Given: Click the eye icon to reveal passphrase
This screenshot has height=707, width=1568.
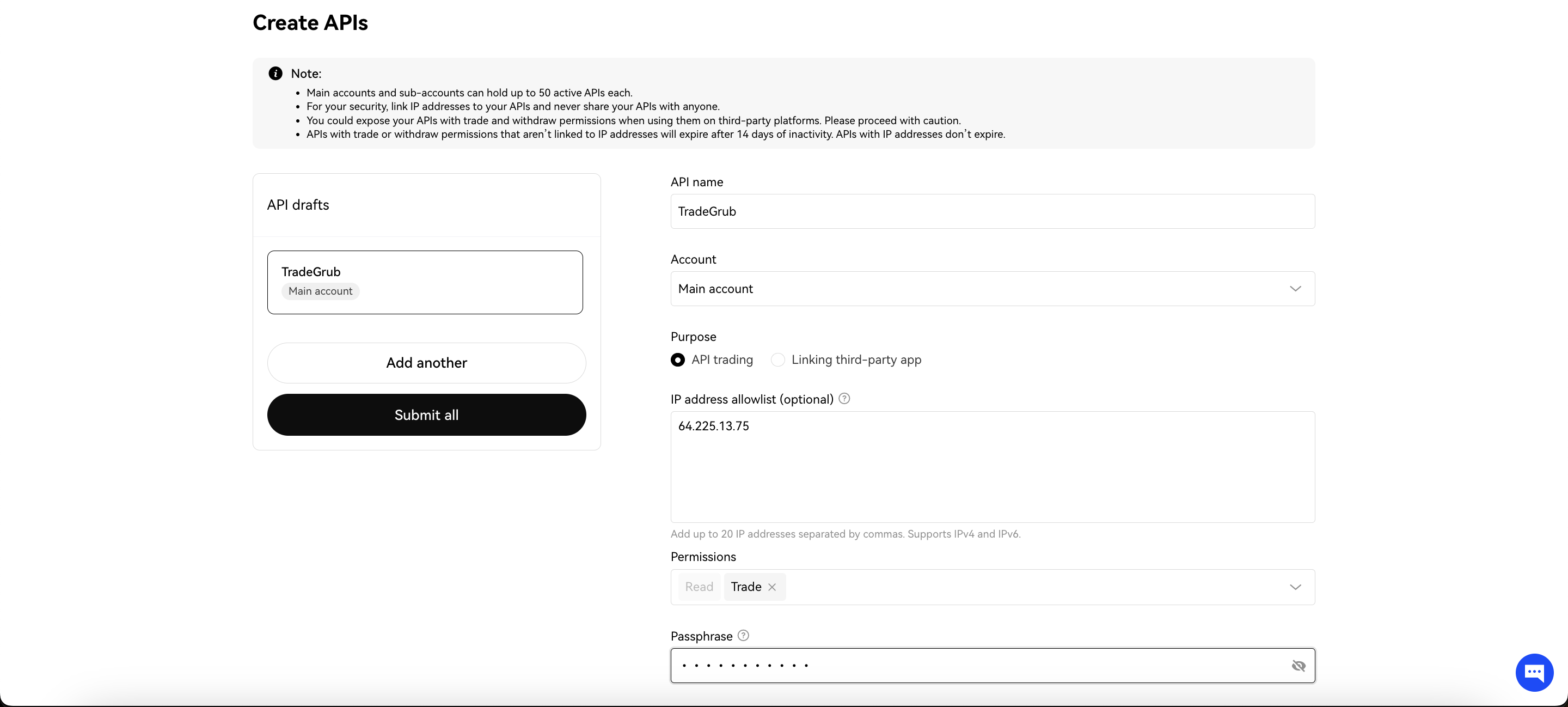Looking at the screenshot, I should click(x=1298, y=665).
